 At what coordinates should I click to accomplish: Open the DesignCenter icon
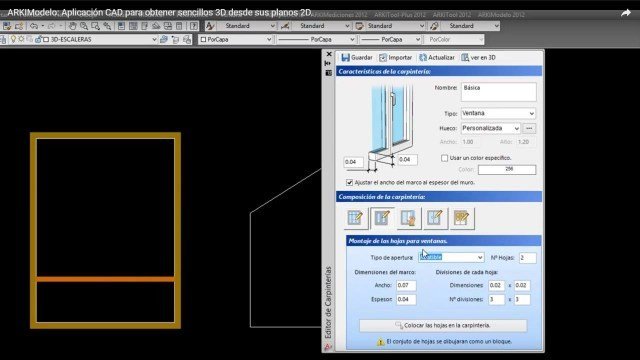[133, 26]
